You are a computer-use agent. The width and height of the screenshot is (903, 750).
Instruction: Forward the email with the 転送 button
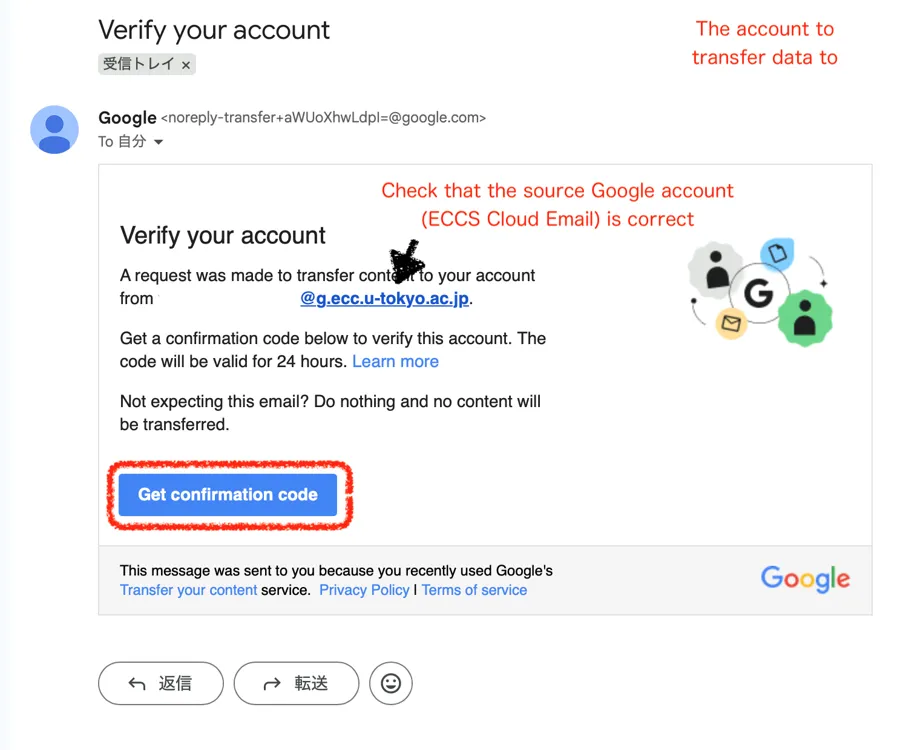(x=296, y=684)
